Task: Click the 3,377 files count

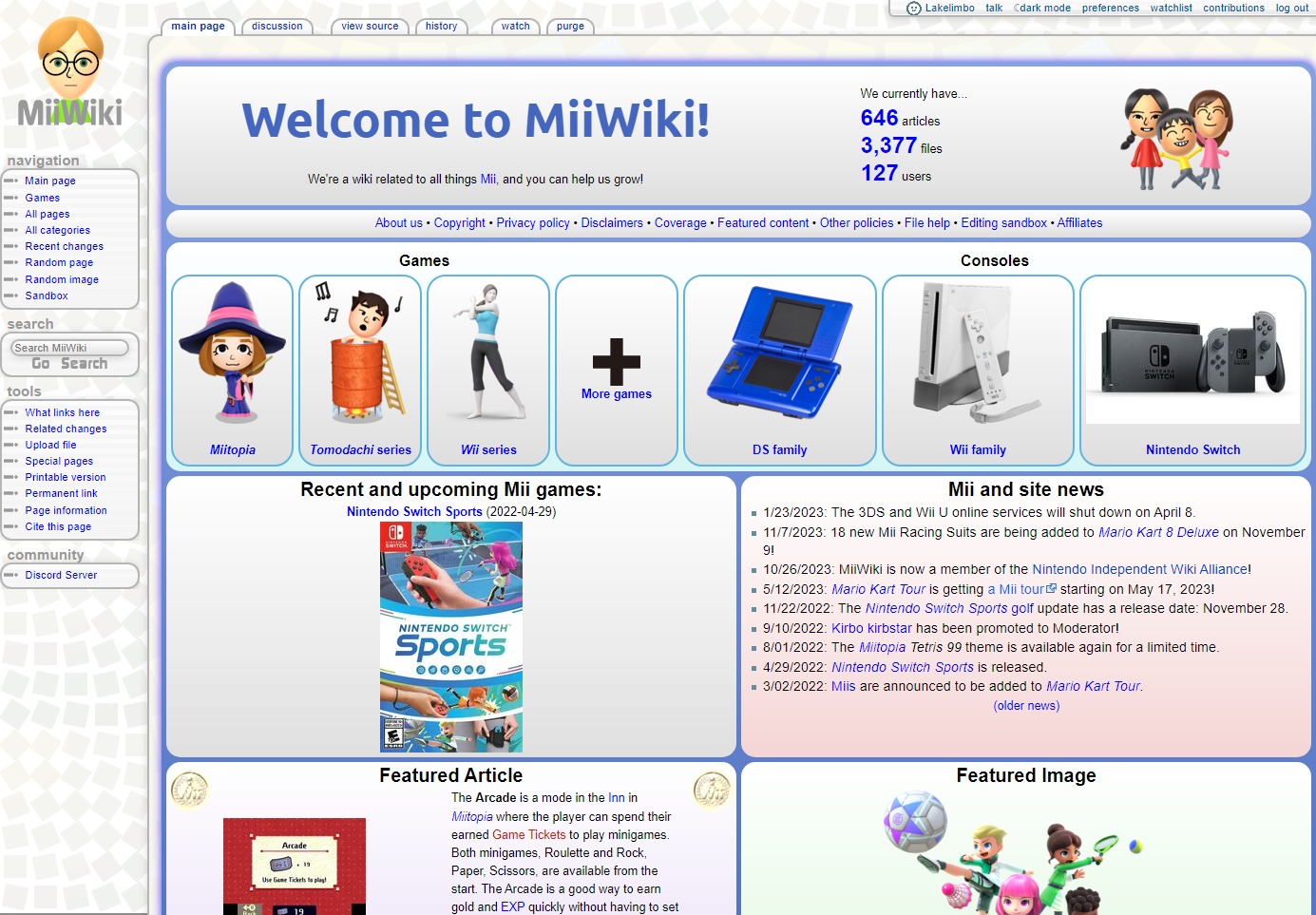Action: (x=888, y=145)
